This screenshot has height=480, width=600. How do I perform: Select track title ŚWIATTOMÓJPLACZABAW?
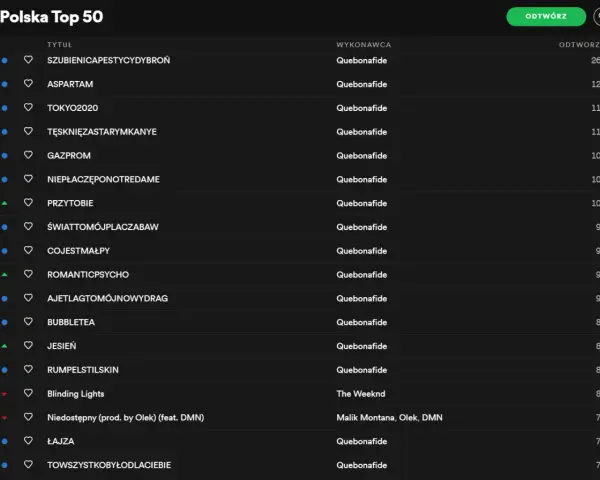pyautogui.click(x=103, y=227)
